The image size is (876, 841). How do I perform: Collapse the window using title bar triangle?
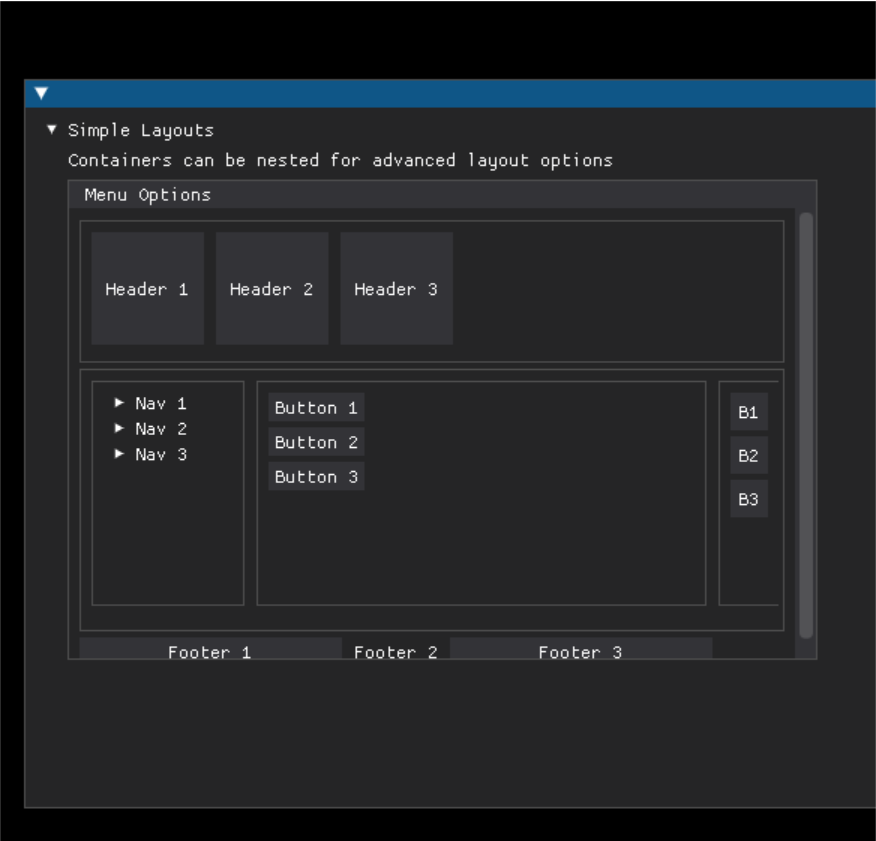[x=41, y=93]
